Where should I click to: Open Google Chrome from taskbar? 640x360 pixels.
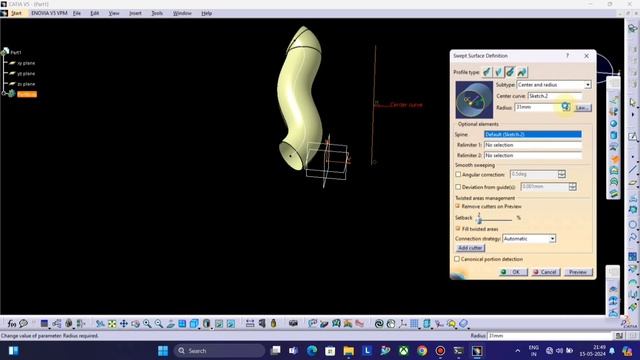click(422, 351)
